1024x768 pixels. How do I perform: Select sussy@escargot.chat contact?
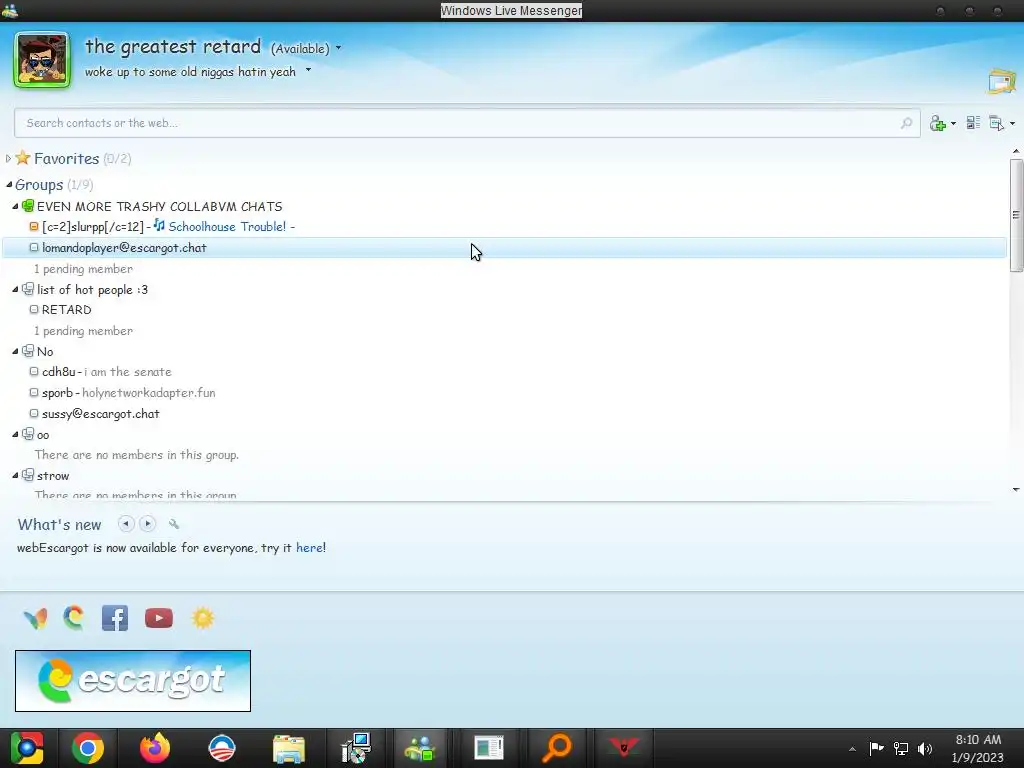pyautogui.click(x=101, y=413)
